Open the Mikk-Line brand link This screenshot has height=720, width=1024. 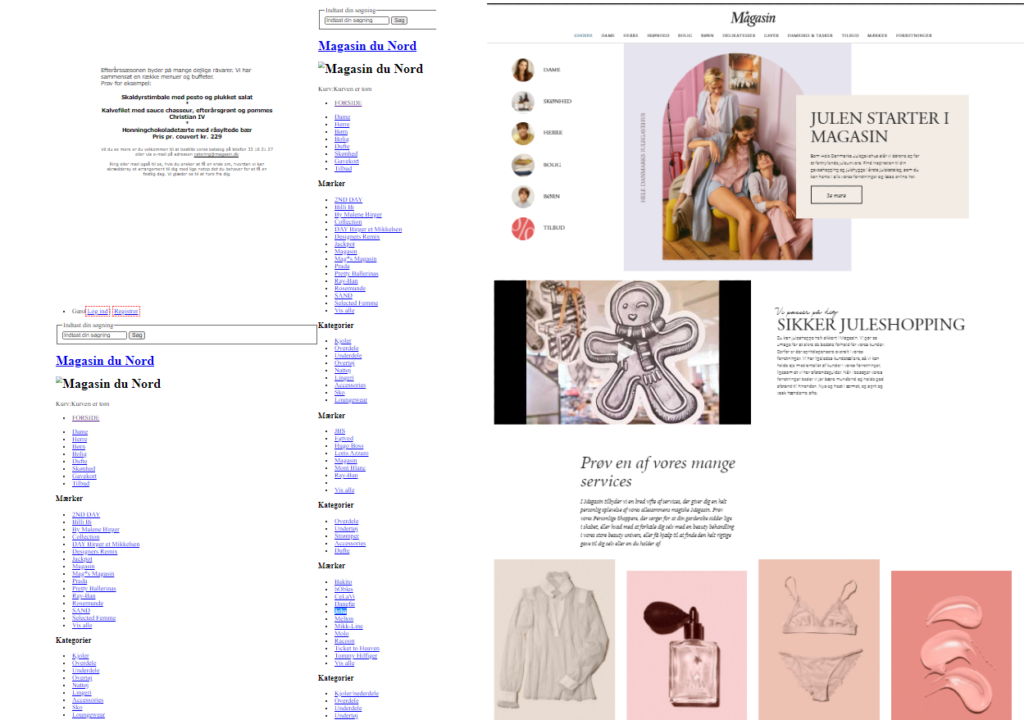click(348, 626)
